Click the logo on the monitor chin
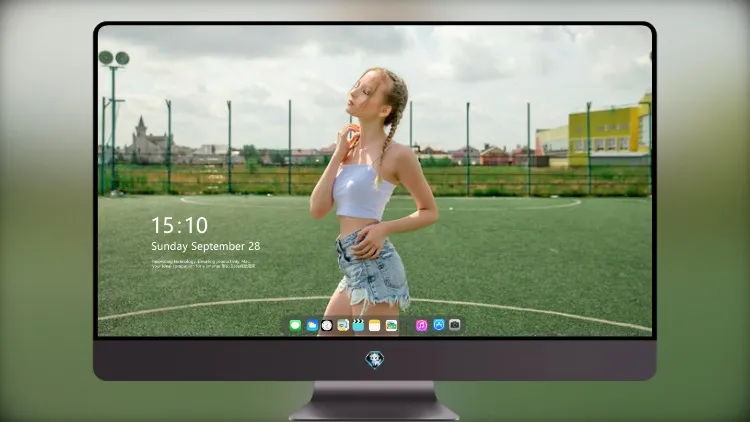Viewport: 750px width, 422px height. tap(375, 360)
